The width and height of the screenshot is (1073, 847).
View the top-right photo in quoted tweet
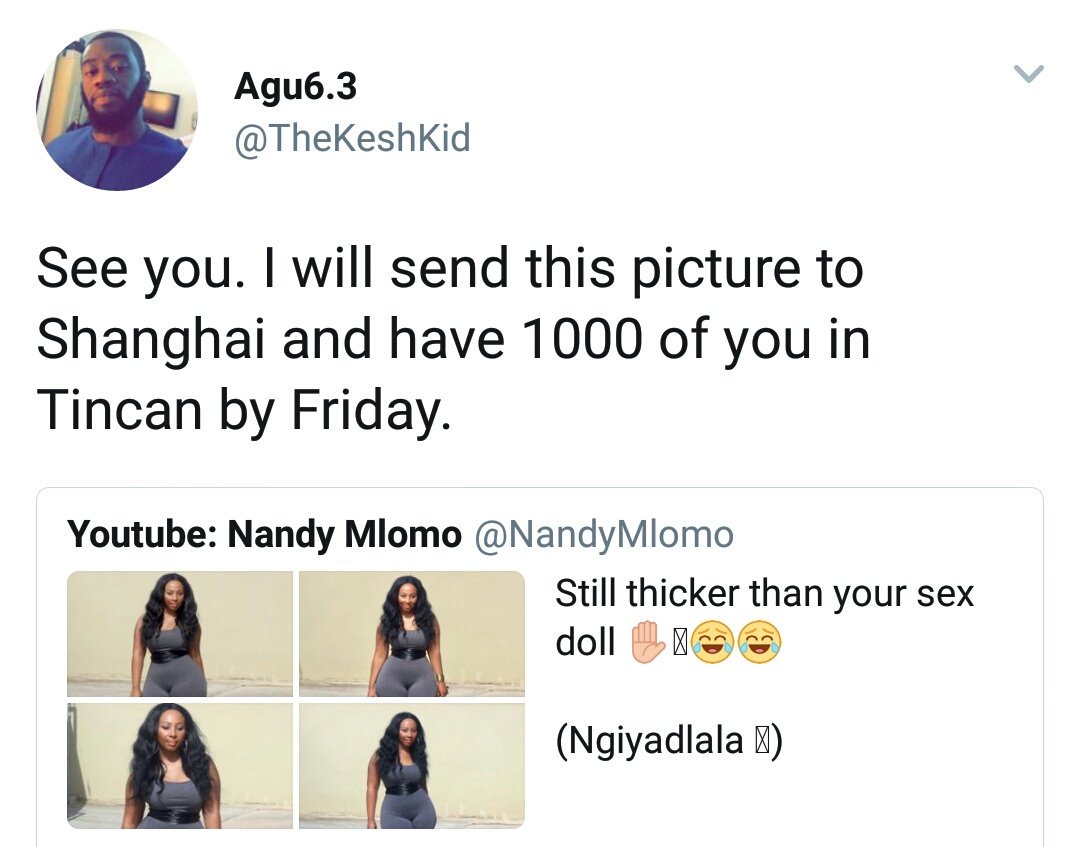412,633
